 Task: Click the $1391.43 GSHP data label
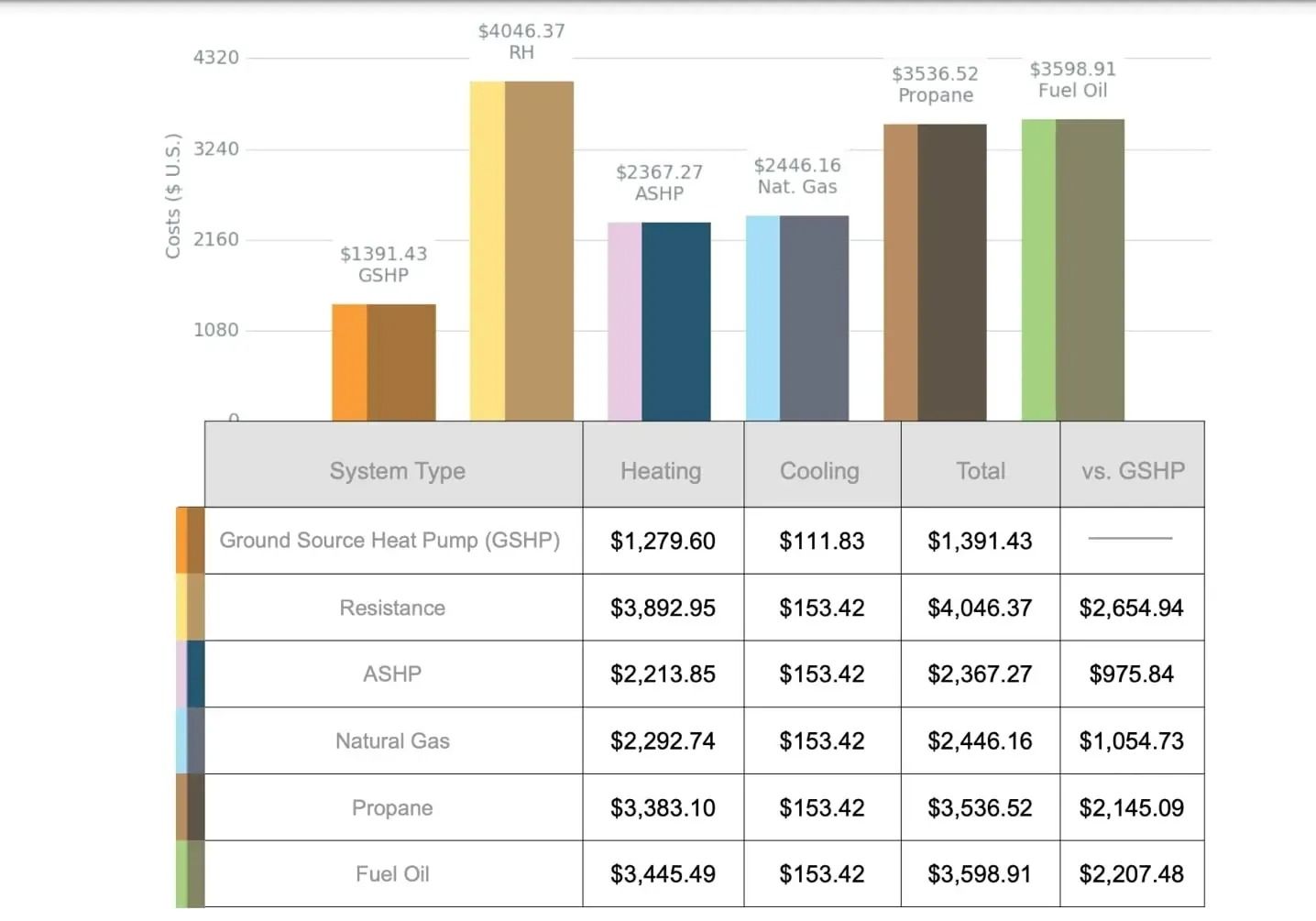coord(383,265)
